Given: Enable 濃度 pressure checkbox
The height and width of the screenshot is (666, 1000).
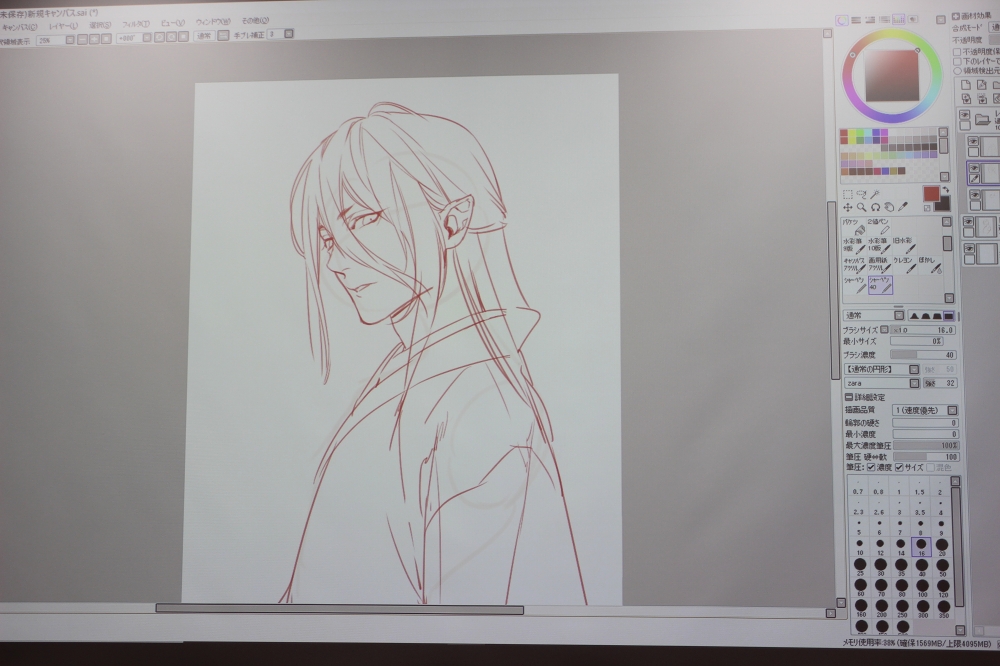Looking at the screenshot, I should [x=871, y=468].
